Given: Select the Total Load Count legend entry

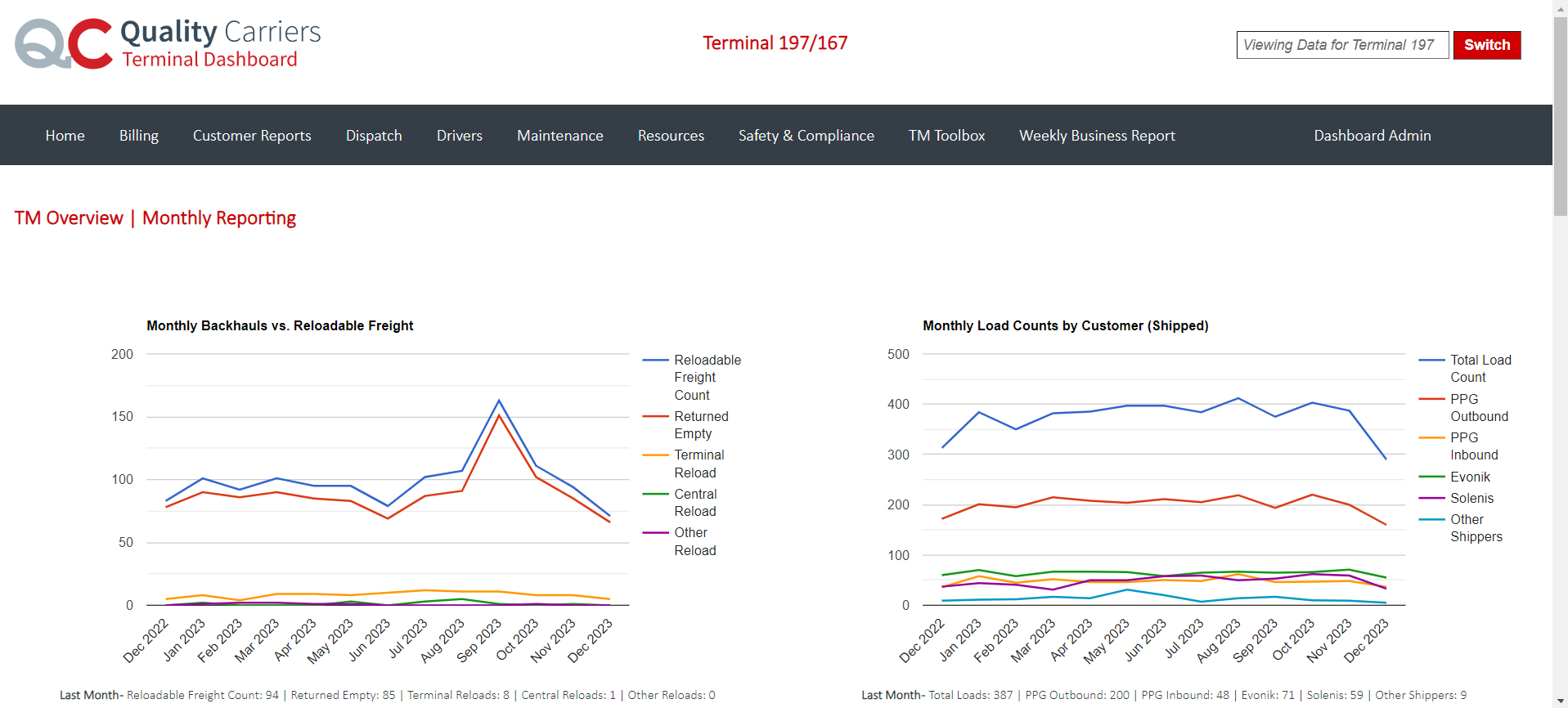Looking at the screenshot, I should point(1466,369).
